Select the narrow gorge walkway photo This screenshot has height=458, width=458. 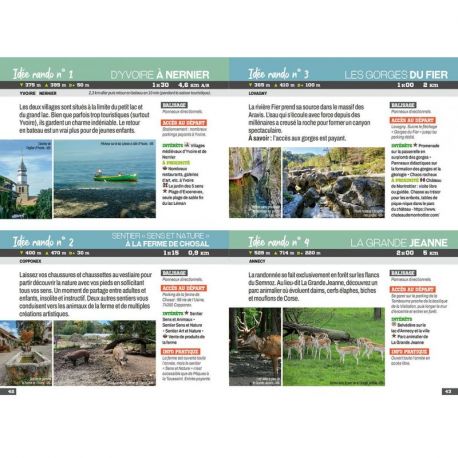(x=255, y=183)
